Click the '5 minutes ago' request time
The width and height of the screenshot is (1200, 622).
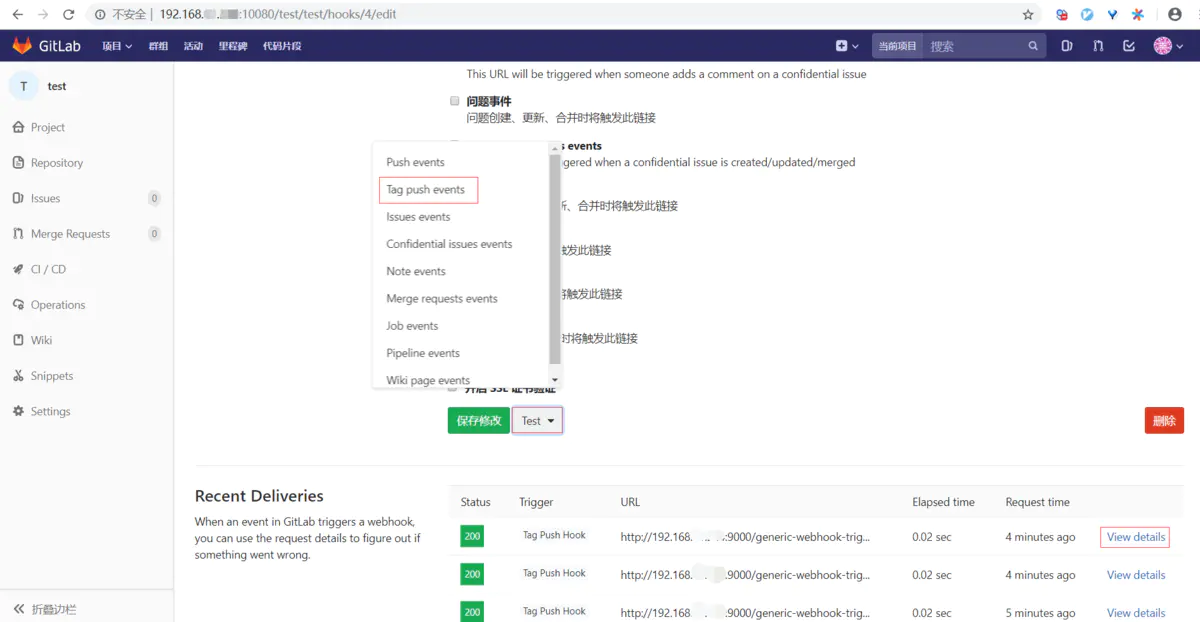[1040, 613]
